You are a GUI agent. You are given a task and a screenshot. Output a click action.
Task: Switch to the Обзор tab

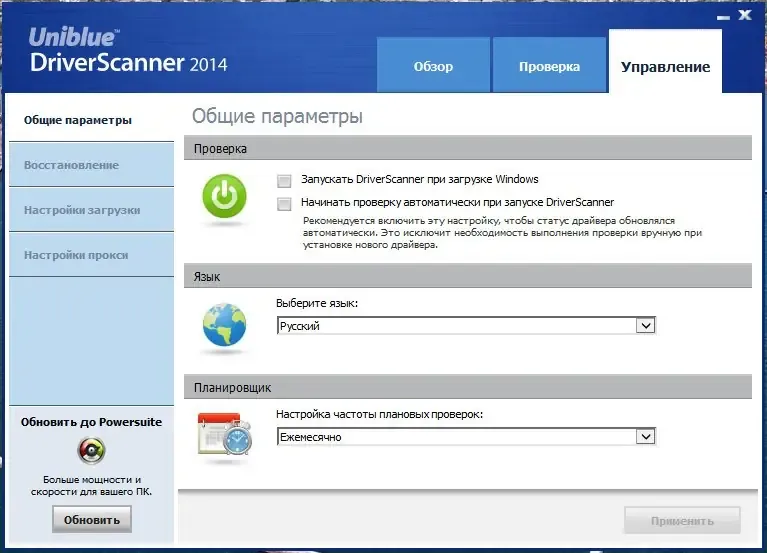[x=433, y=65]
